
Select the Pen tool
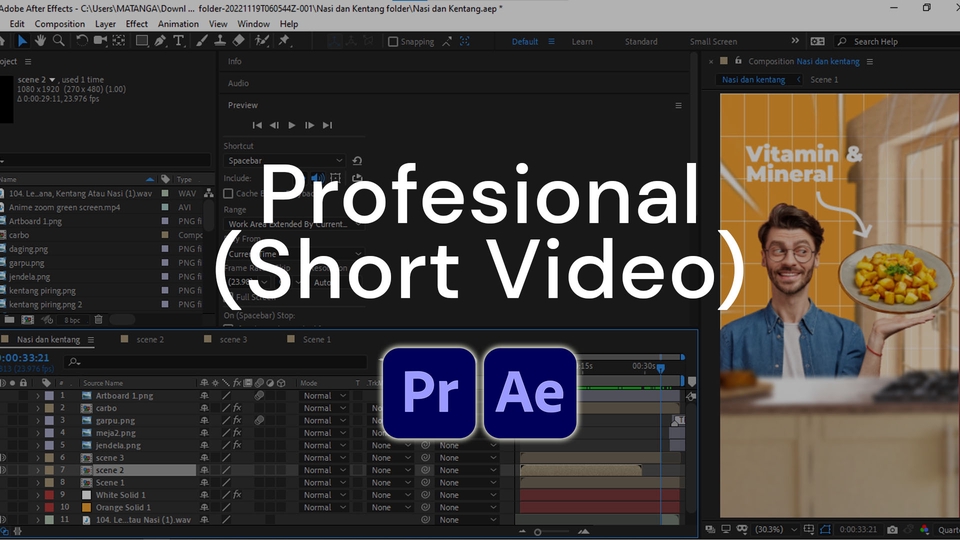click(160, 41)
